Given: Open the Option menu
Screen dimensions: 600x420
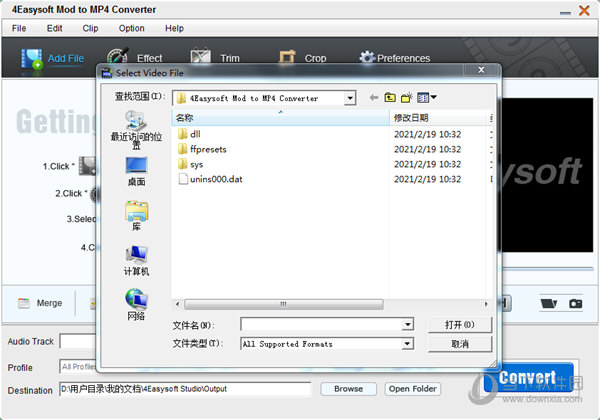Looking at the screenshot, I should click(131, 28).
